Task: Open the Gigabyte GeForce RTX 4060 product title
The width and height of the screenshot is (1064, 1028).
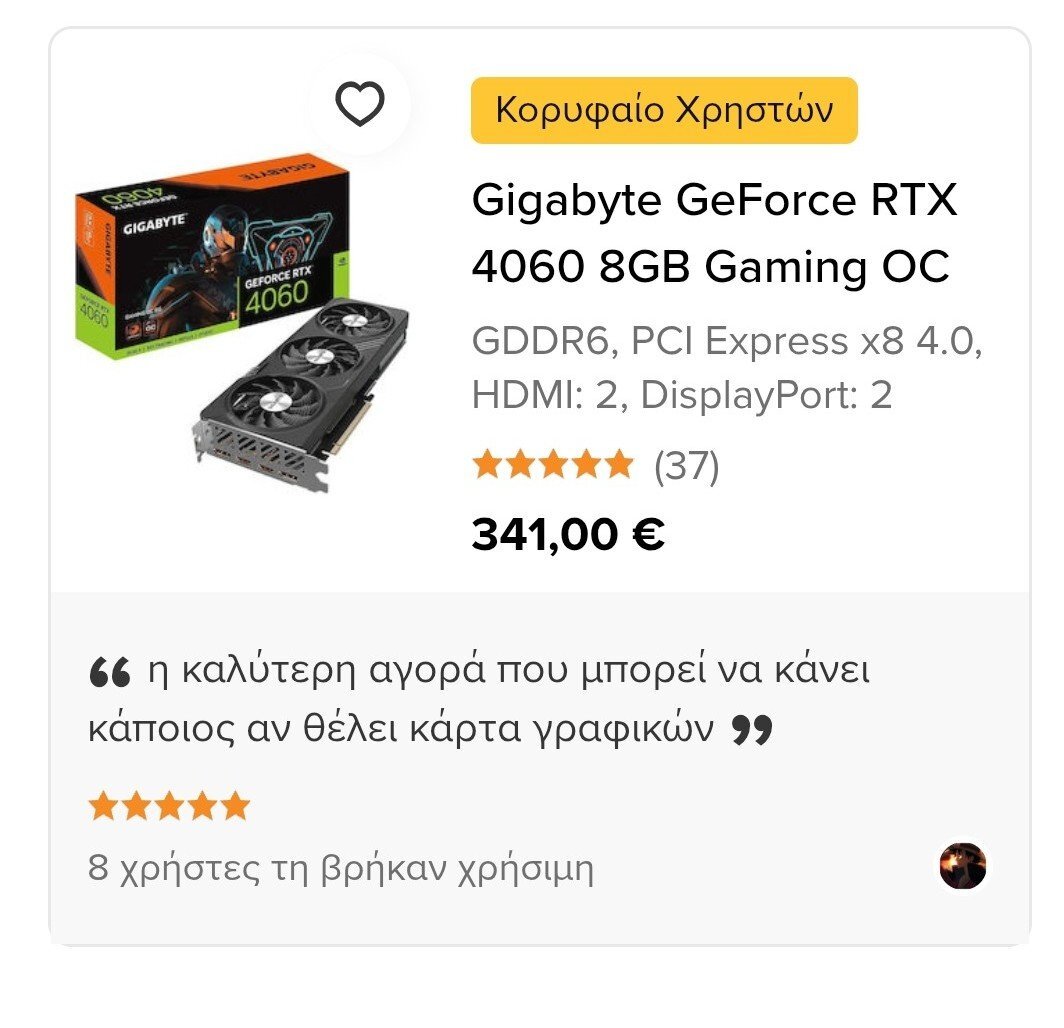Action: tap(714, 233)
